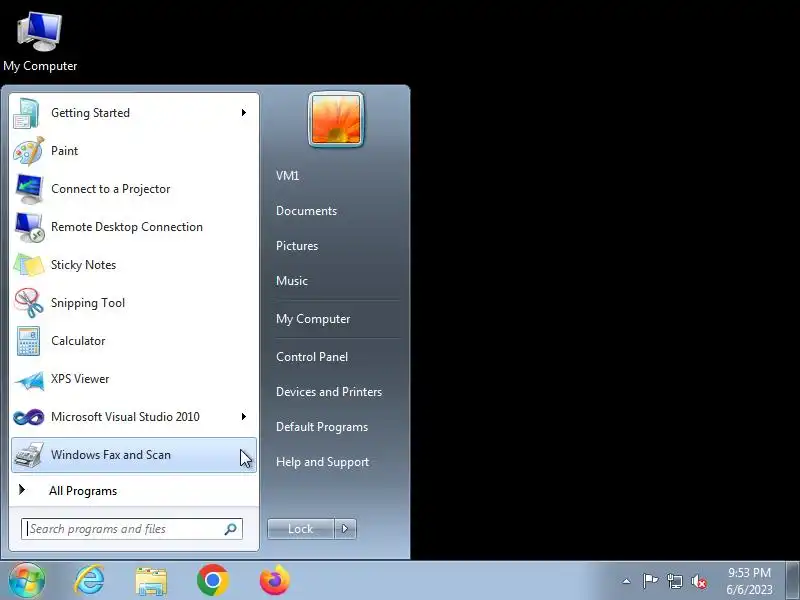Click the XPS Viewer paper-plane icon

click(29, 381)
